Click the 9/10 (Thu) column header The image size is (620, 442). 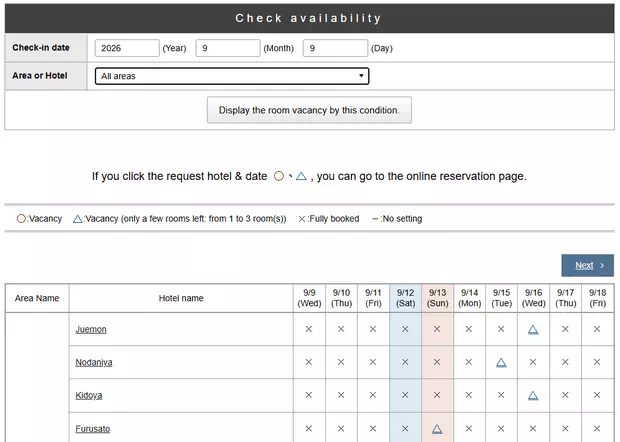coord(341,298)
